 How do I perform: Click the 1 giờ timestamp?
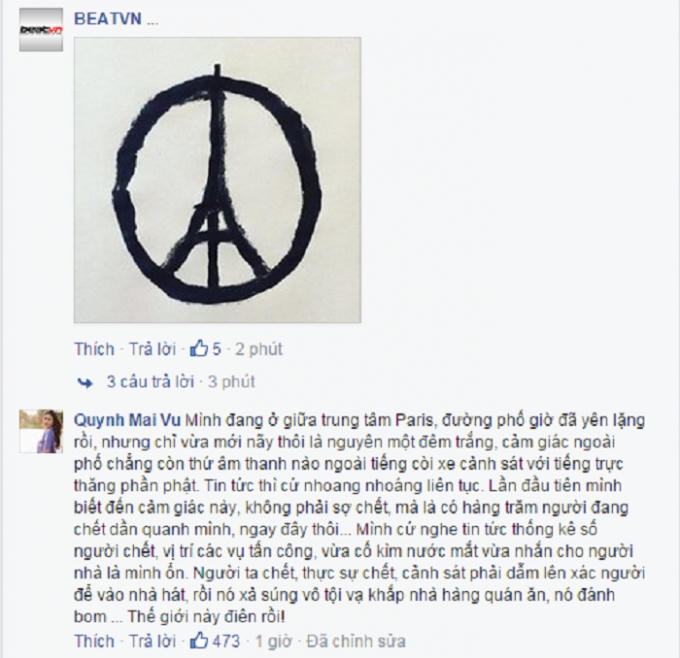tap(273, 641)
